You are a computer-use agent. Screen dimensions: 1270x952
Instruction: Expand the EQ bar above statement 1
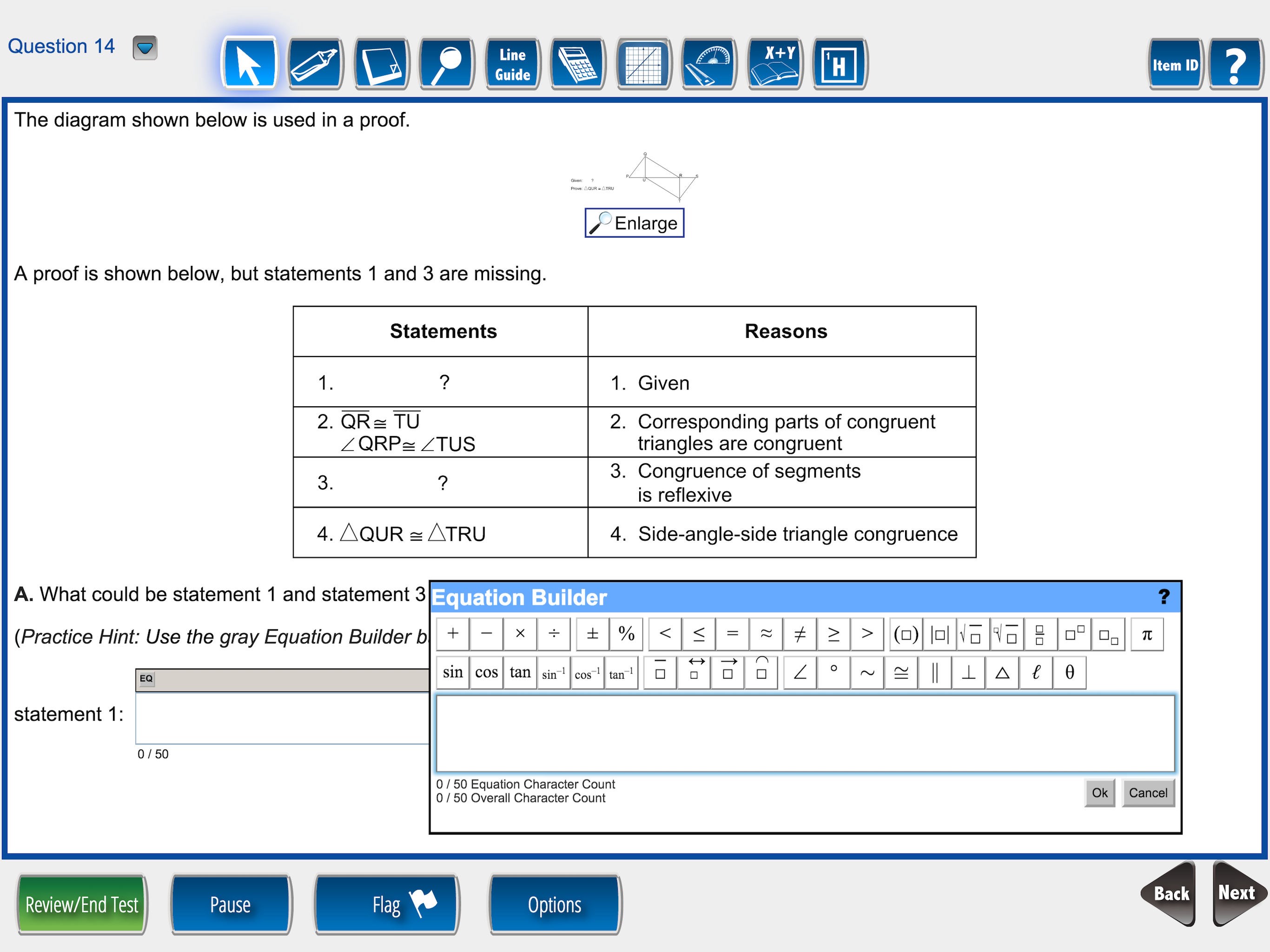146,679
